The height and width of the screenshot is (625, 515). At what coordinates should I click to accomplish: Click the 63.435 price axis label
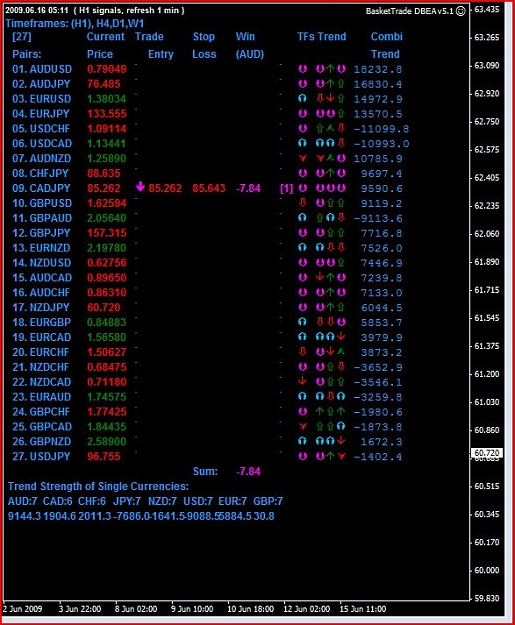click(x=487, y=9)
